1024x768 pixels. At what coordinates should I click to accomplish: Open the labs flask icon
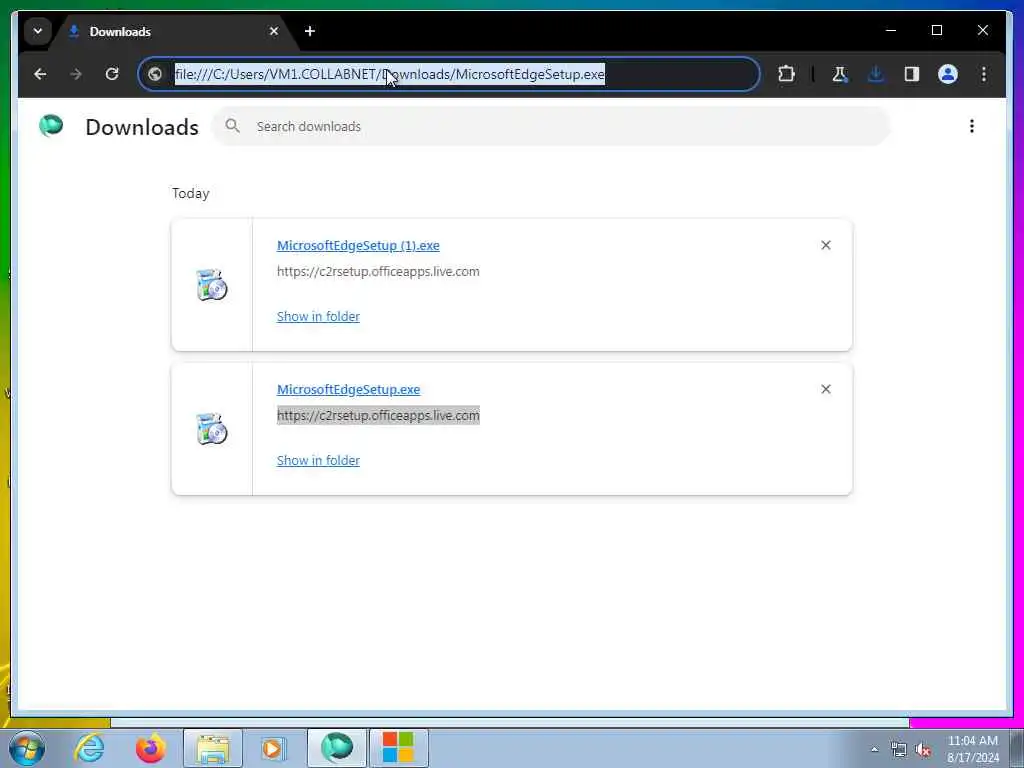840,74
